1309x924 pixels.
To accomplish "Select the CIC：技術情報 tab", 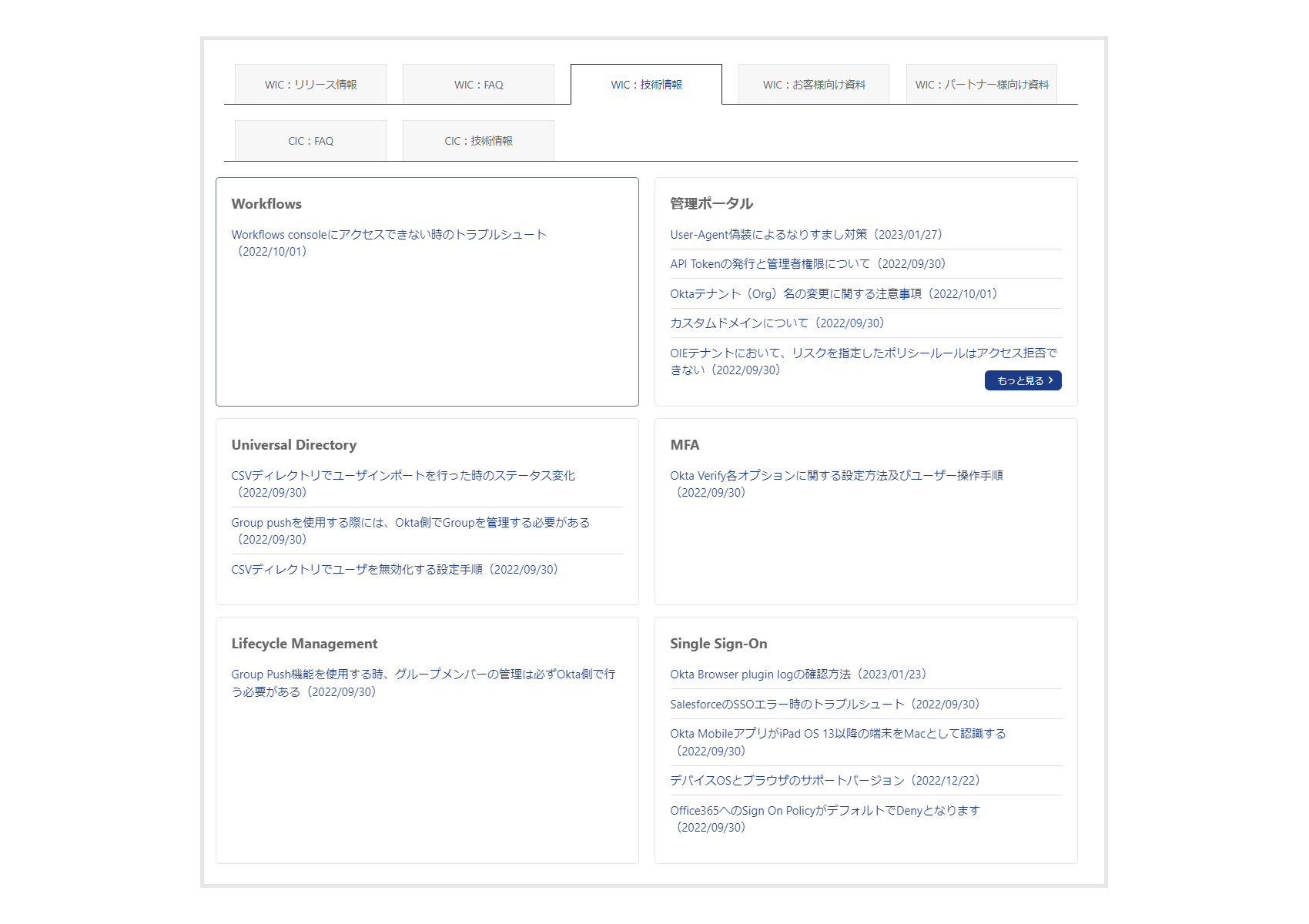I will click(478, 141).
